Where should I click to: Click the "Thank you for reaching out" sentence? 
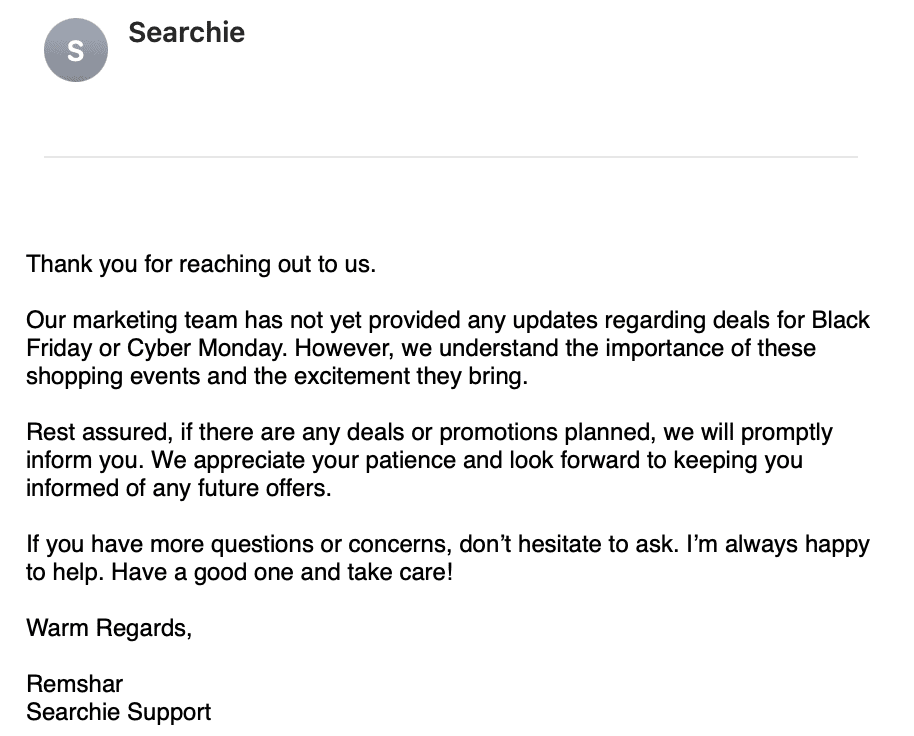[x=201, y=264]
